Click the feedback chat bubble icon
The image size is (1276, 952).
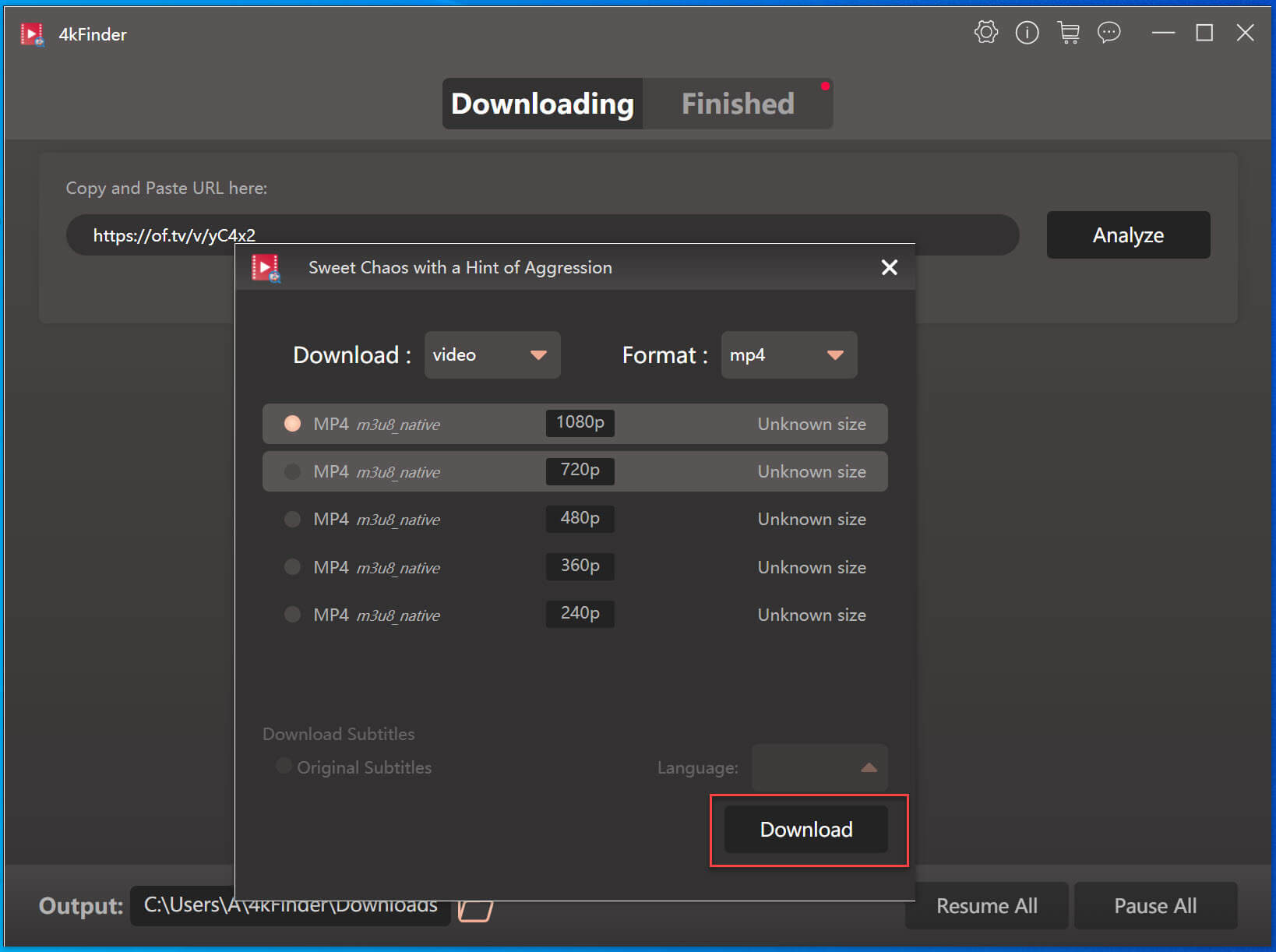tap(1109, 33)
